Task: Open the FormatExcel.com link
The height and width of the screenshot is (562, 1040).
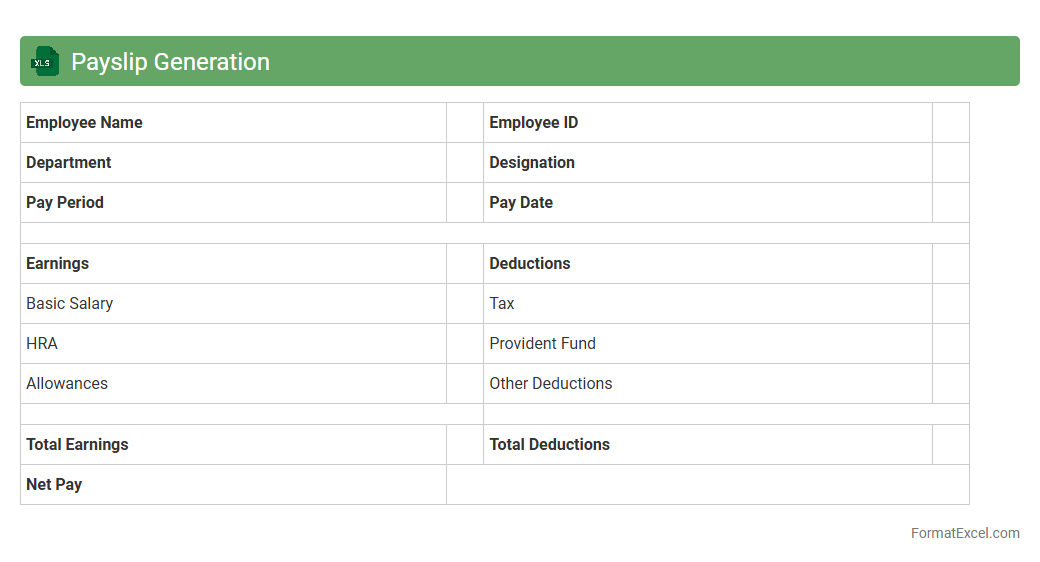Action: [x=964, y=533]
